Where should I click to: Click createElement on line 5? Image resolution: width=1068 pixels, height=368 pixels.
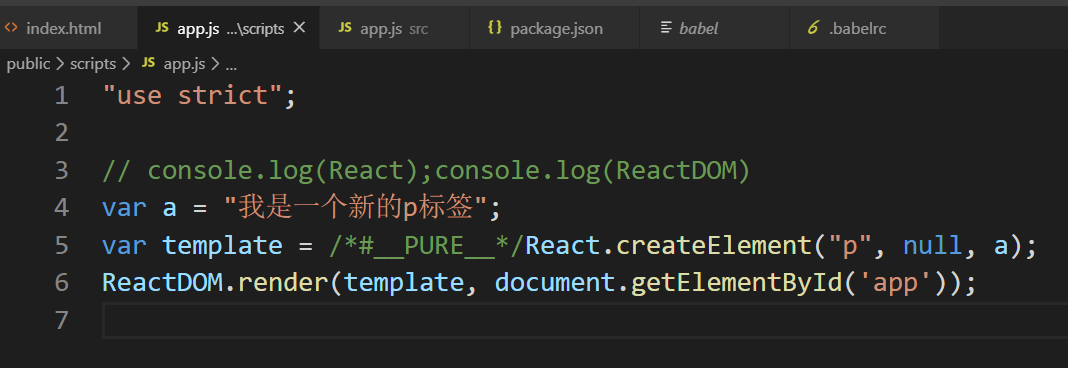(714, 245)
